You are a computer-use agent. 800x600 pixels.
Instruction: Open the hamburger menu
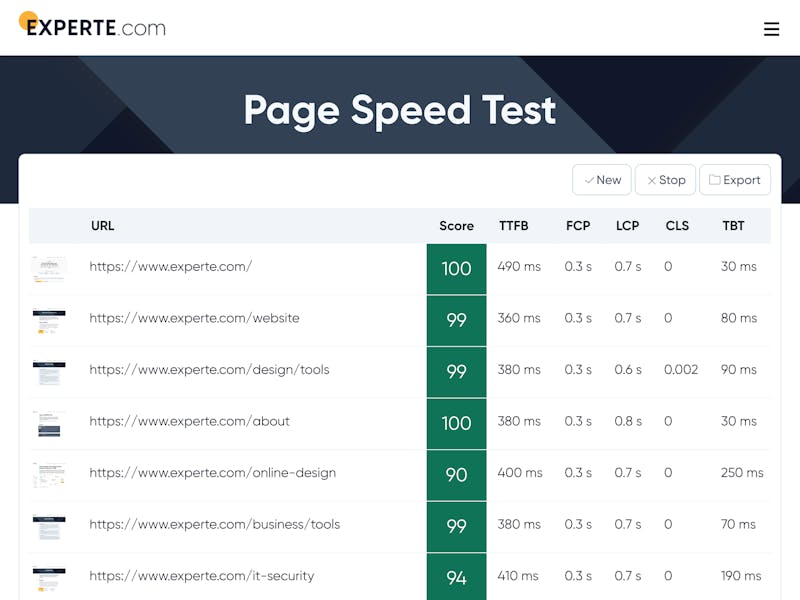[x=771, y=29]
